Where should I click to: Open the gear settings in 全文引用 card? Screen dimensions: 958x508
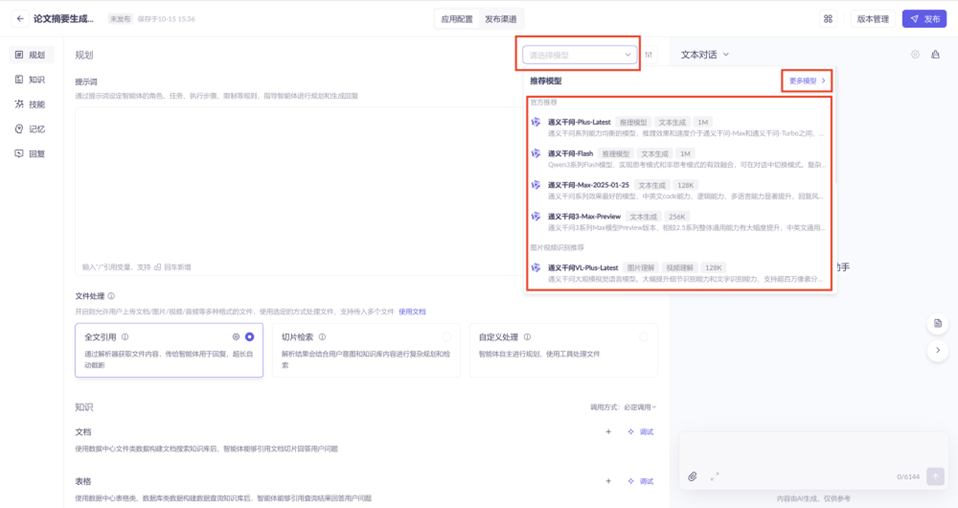pos(236,337)
